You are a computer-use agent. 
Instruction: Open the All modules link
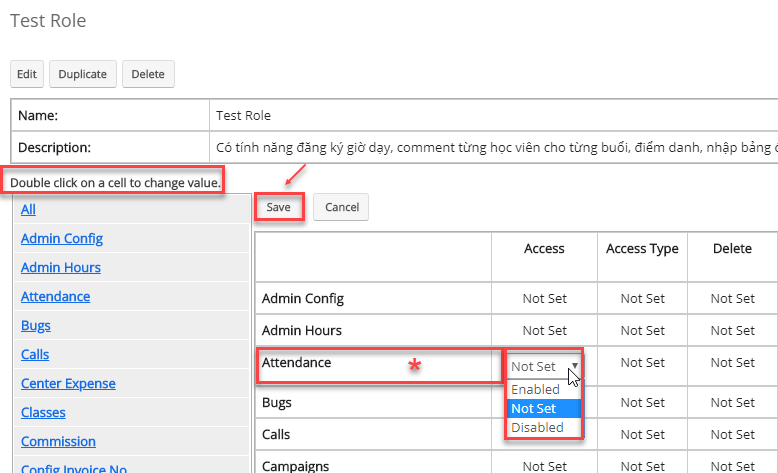pos(28,209)
